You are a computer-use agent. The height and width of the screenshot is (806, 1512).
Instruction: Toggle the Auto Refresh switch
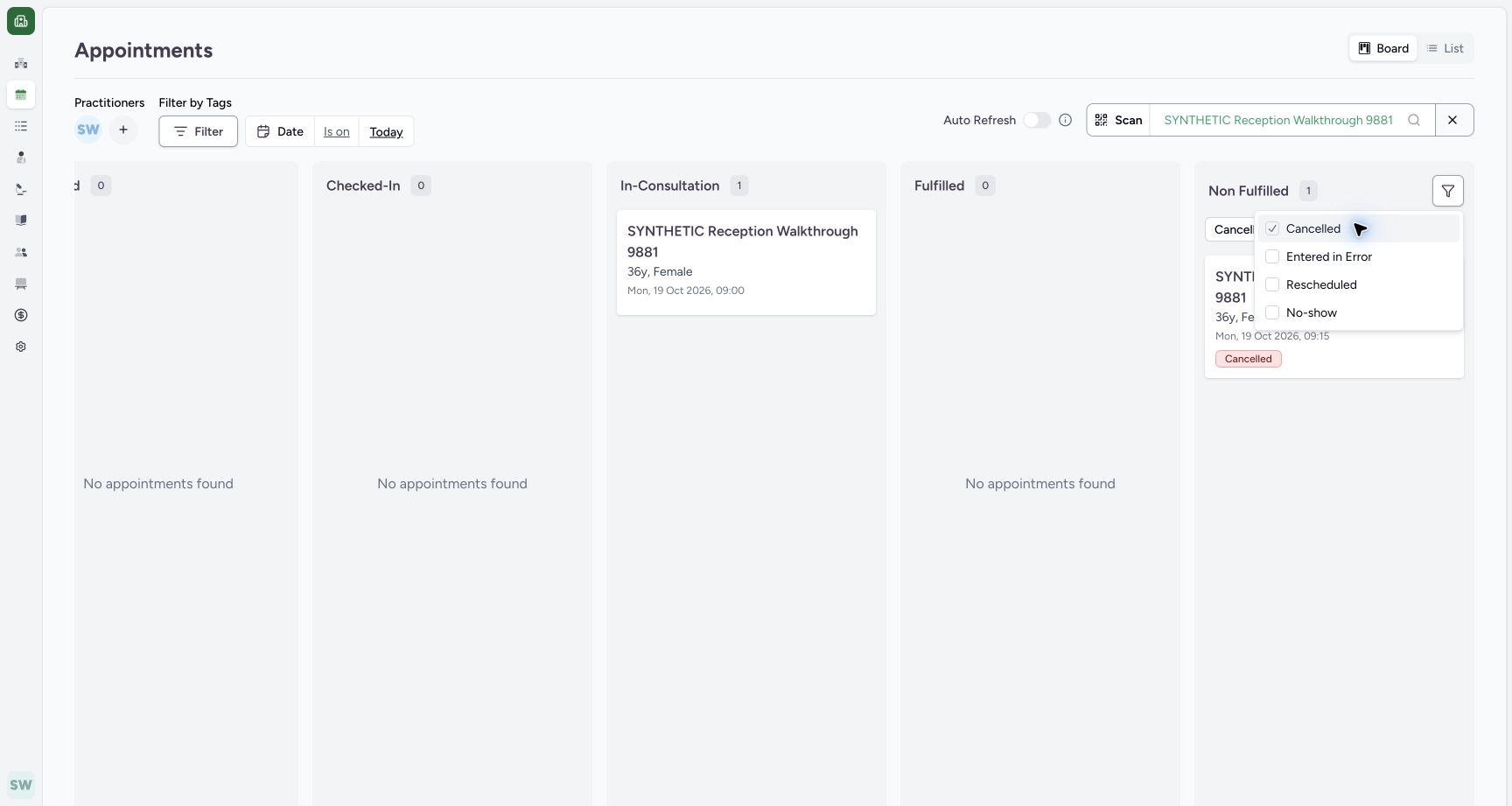pyautogui.click(x=1037, y=120)
